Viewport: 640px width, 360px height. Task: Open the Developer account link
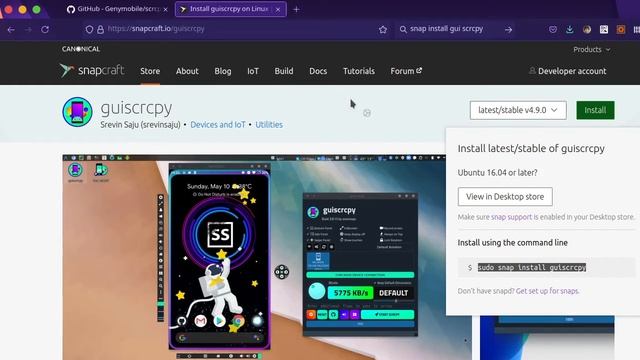[x=567, y=71]
